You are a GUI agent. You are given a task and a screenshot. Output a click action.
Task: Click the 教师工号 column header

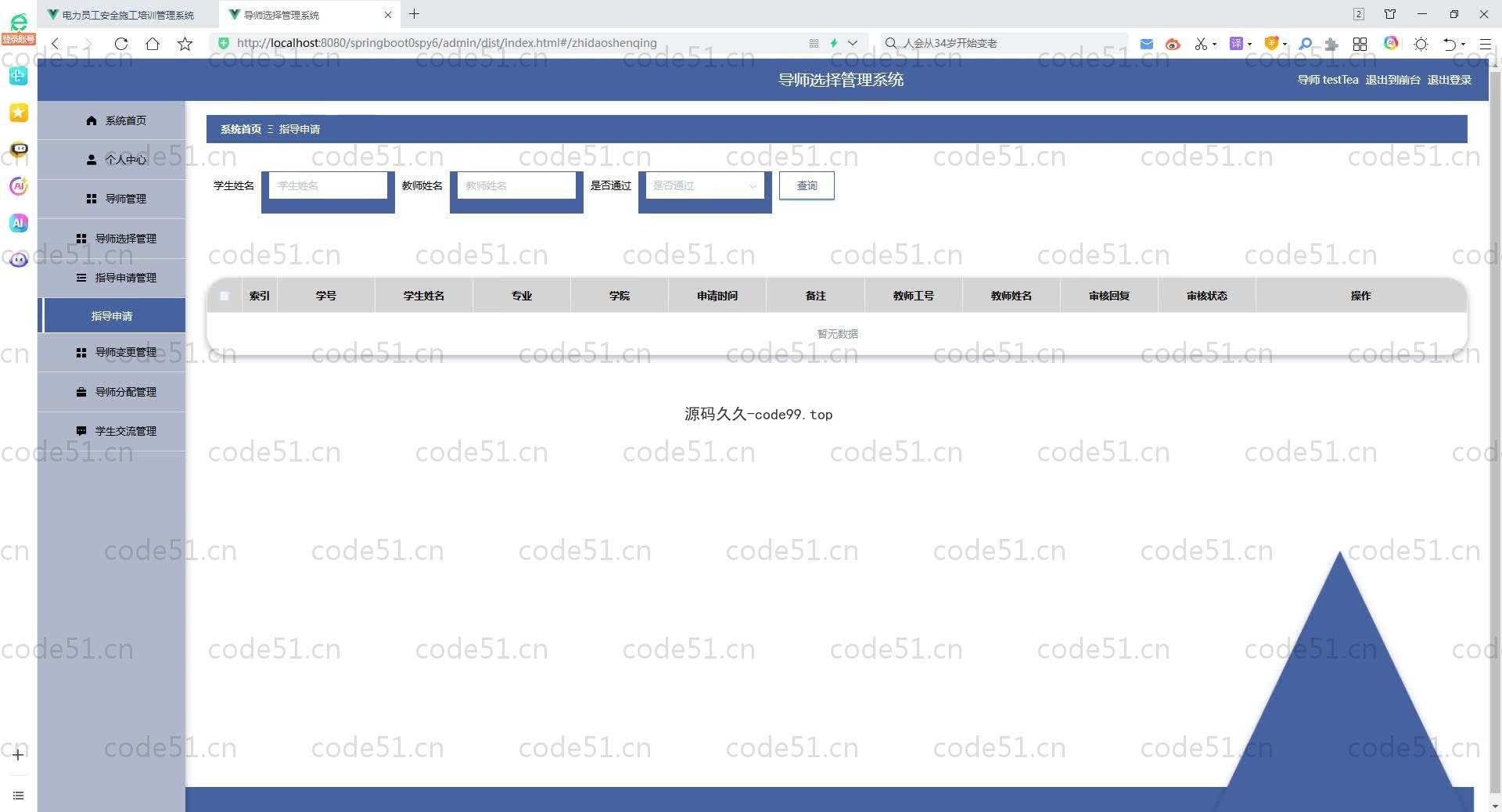[x=913, y=296]
